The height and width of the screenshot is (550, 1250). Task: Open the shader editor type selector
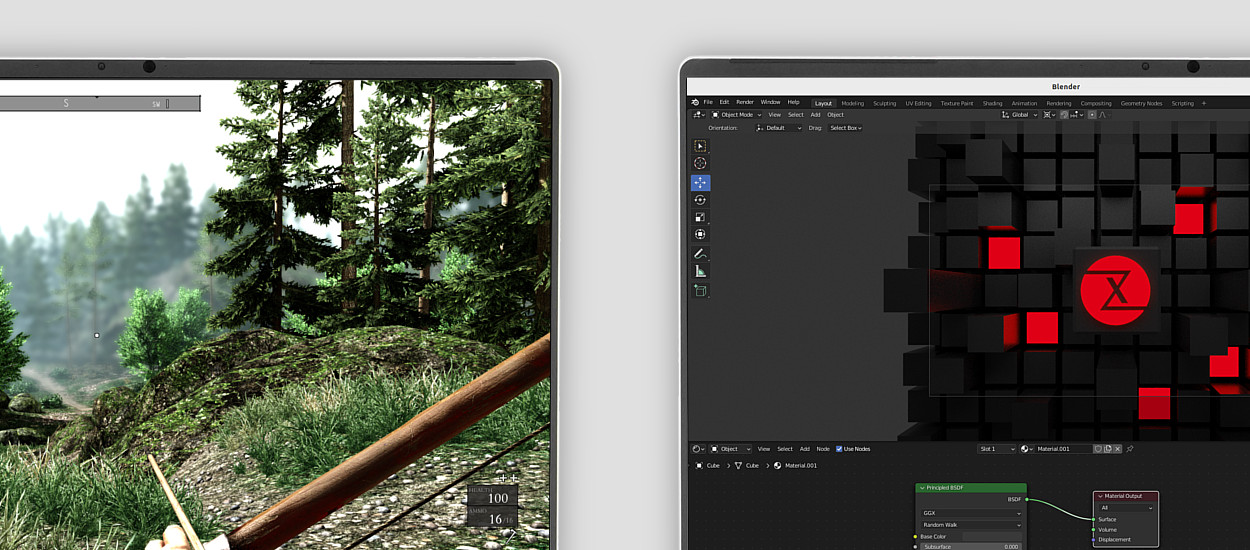tap(698, 449)
